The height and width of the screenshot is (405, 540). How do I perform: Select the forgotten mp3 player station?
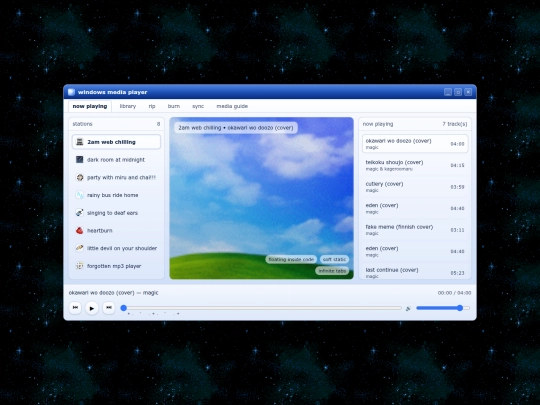coord(116,266)
